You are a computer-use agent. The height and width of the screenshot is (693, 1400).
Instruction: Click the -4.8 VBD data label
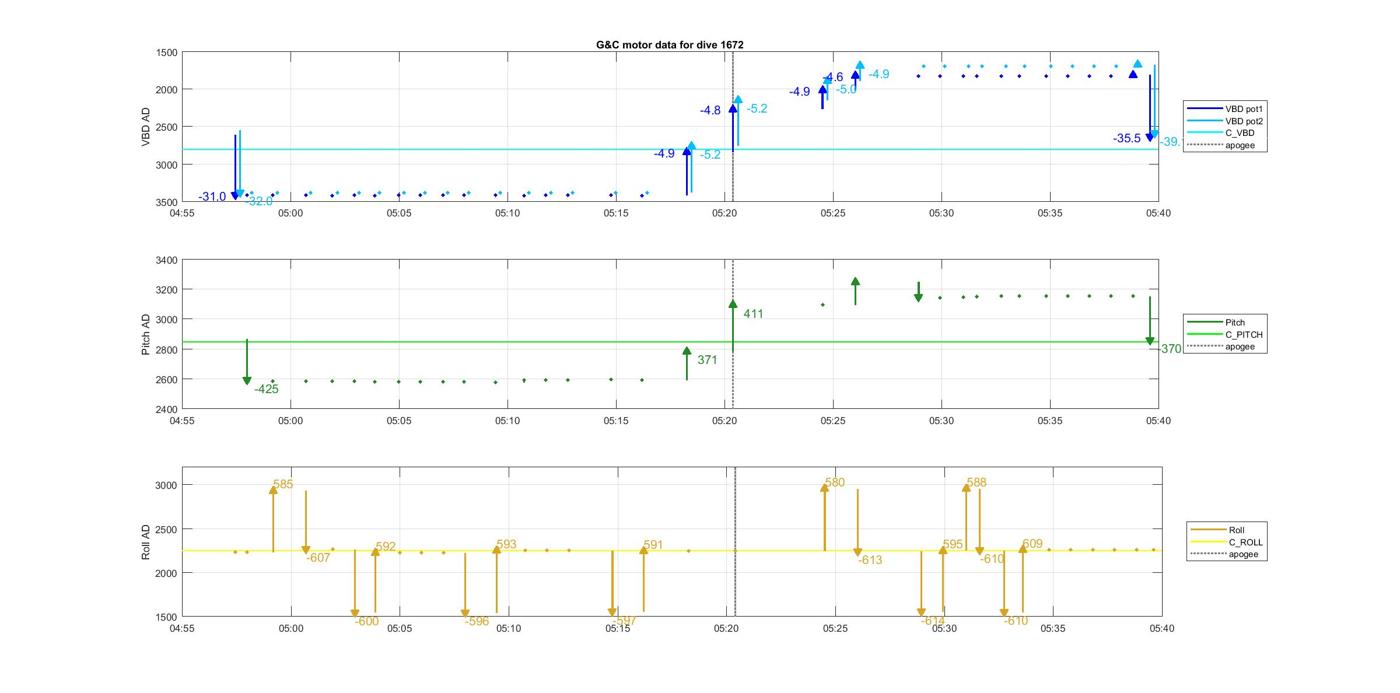(x=710, y=111)
